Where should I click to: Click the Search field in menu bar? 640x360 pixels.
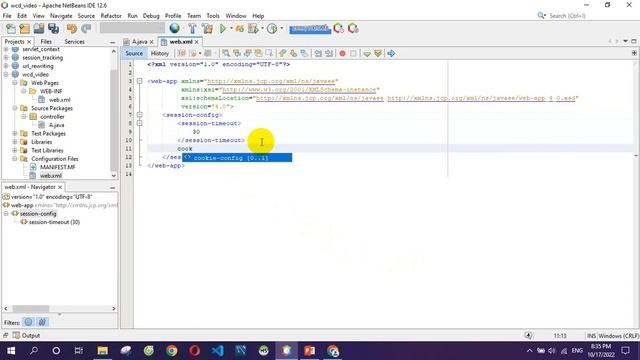[x=567, y=16]
